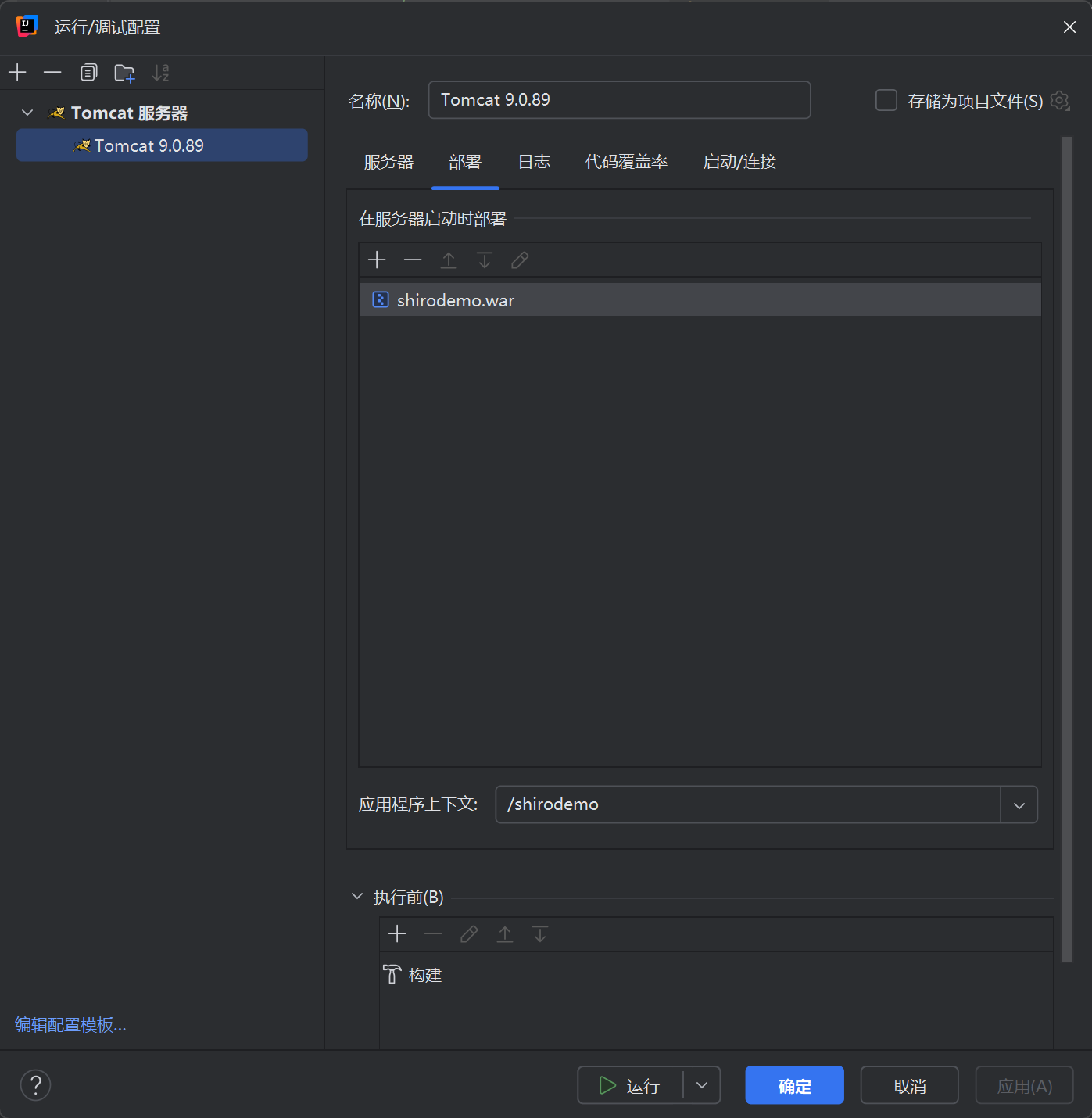
Task: Add a deployment artifact
Action: (377, 260)
